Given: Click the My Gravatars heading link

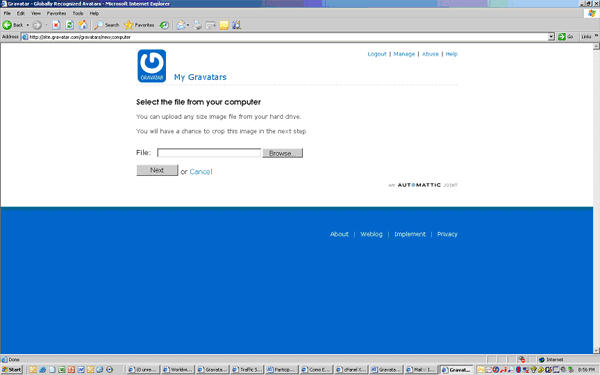Looking at the screenshot, I should click(x=200, y=77).
